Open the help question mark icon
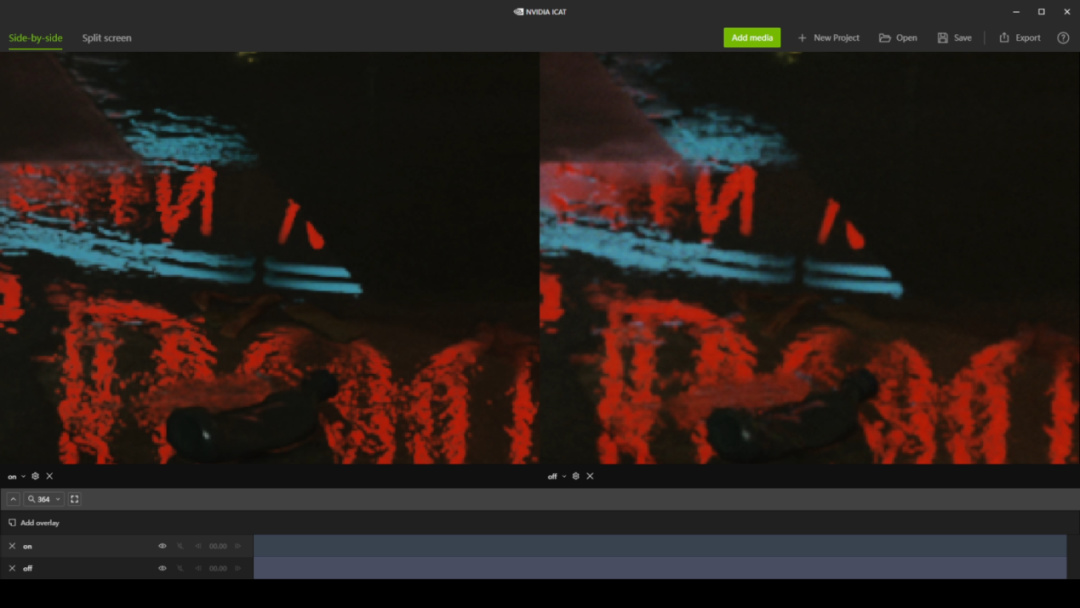The height and width of the screenshot is (608, 1080). click(1063, 38)
